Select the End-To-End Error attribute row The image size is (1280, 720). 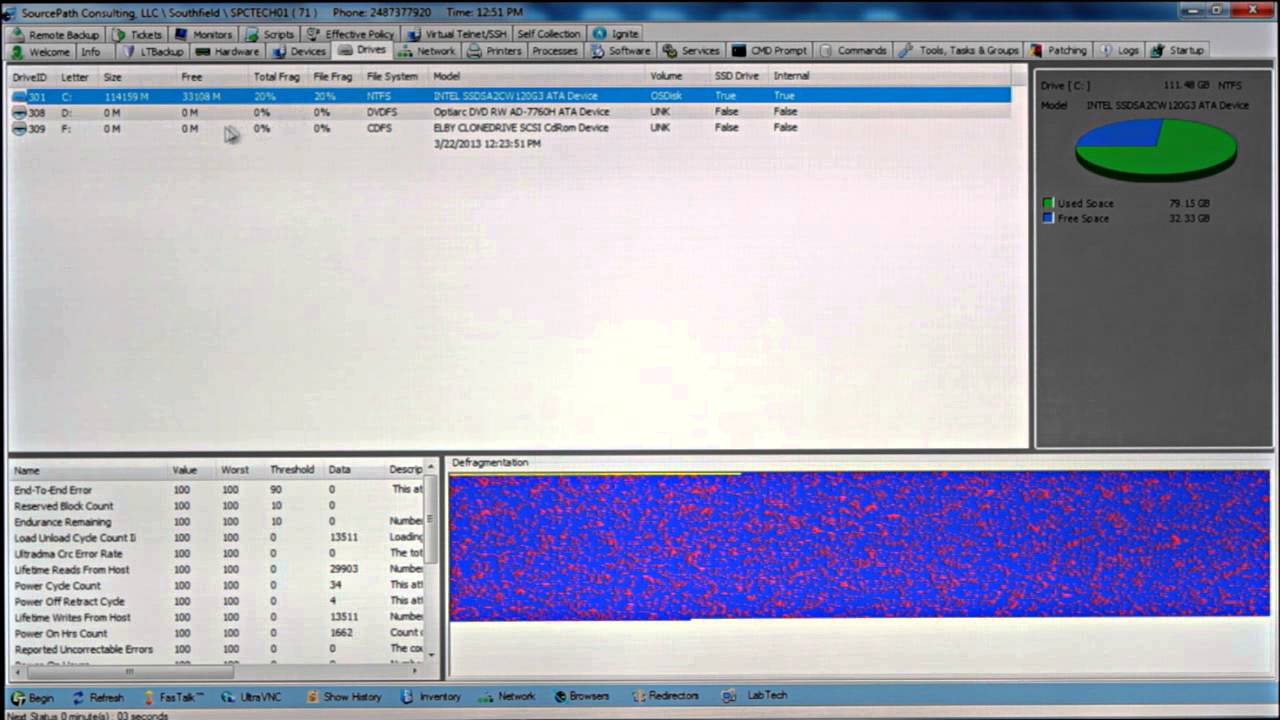point(218,490)
